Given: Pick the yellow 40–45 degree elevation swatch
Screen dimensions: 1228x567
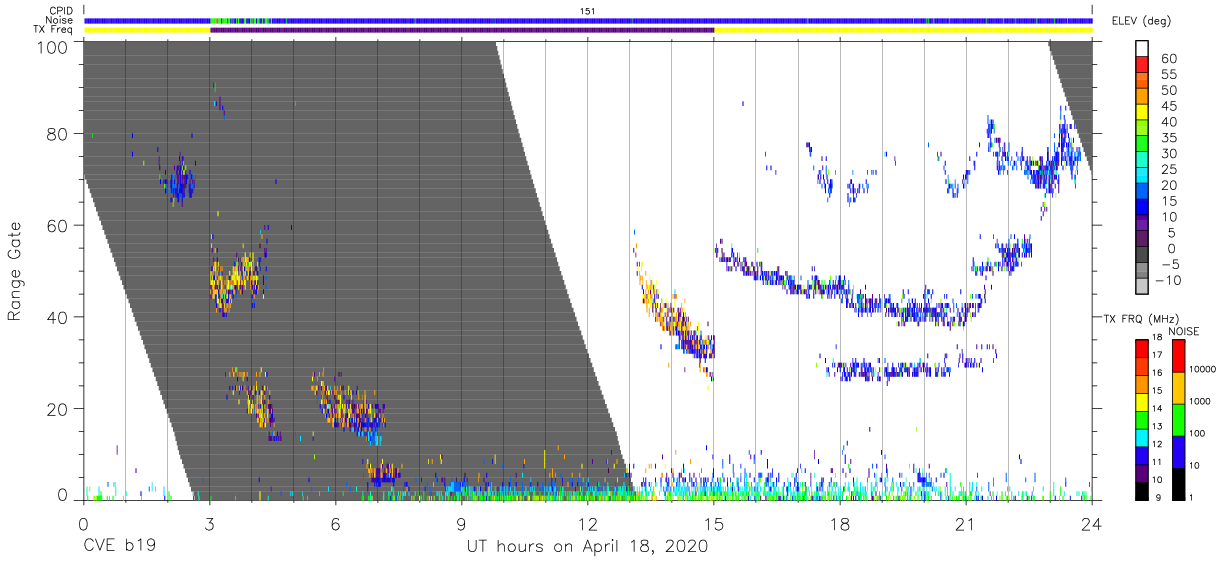Looking at the screenshot, I should pos(1144,114).
